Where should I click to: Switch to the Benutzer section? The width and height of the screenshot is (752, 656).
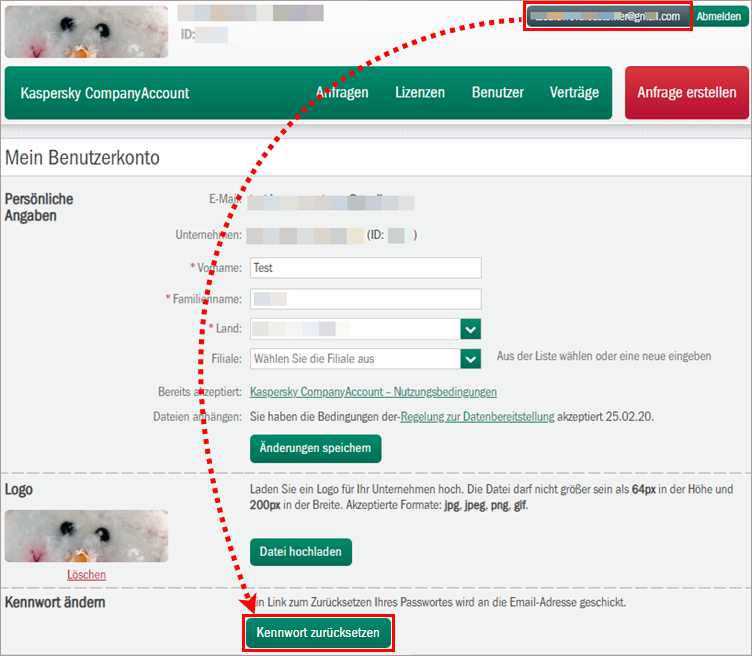(x=498, y=93)
